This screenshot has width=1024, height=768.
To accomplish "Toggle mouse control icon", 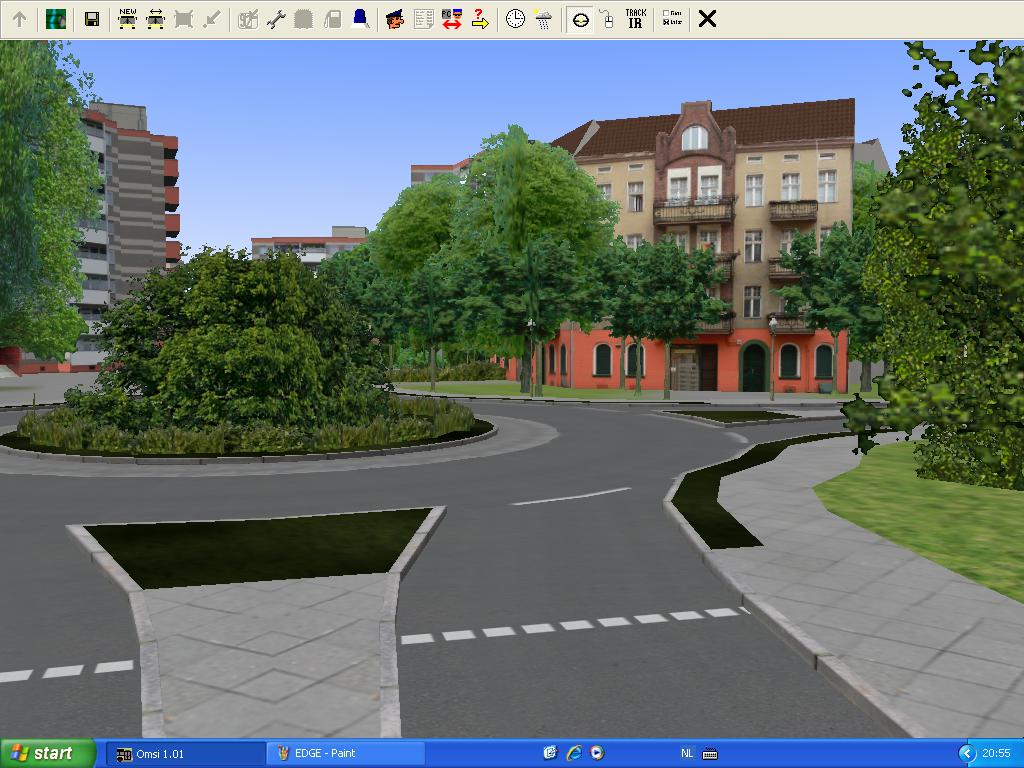I will tap(606, 18).
